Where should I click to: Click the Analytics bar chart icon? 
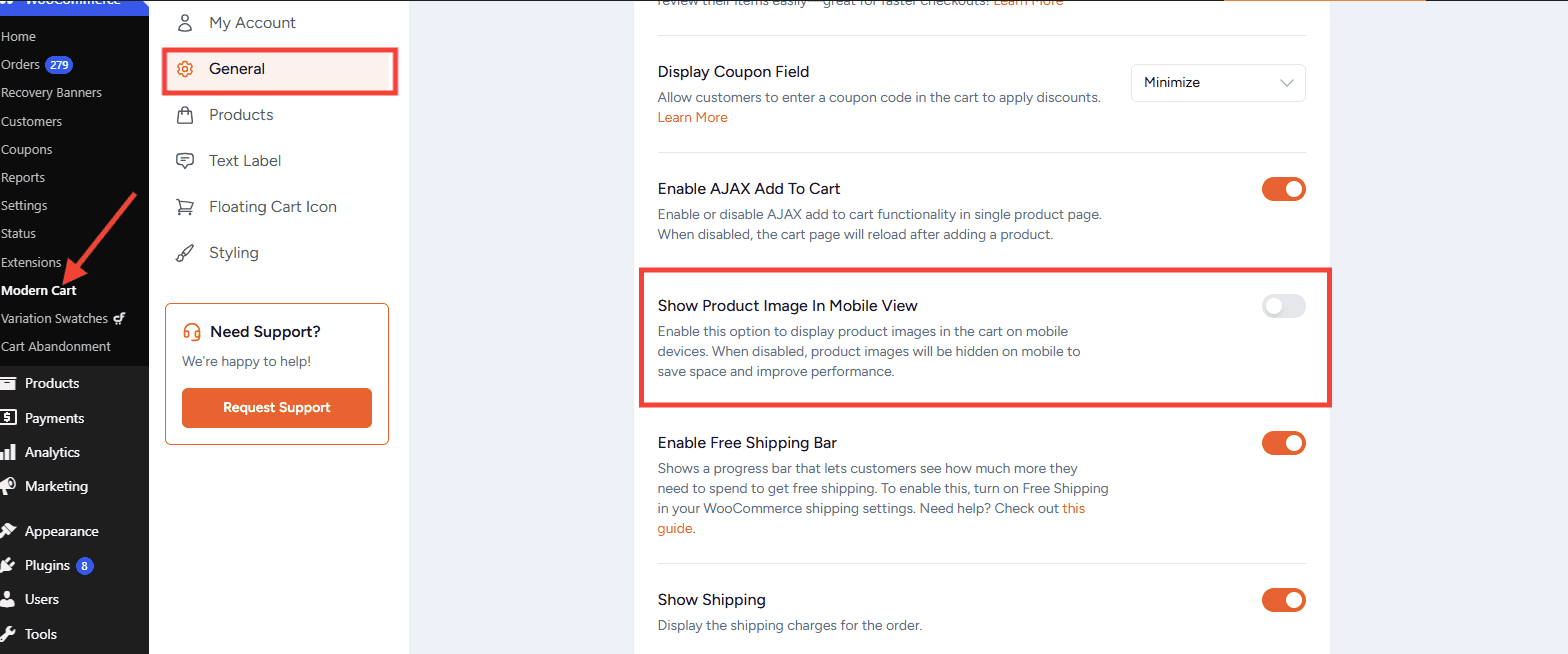[8, 452]
